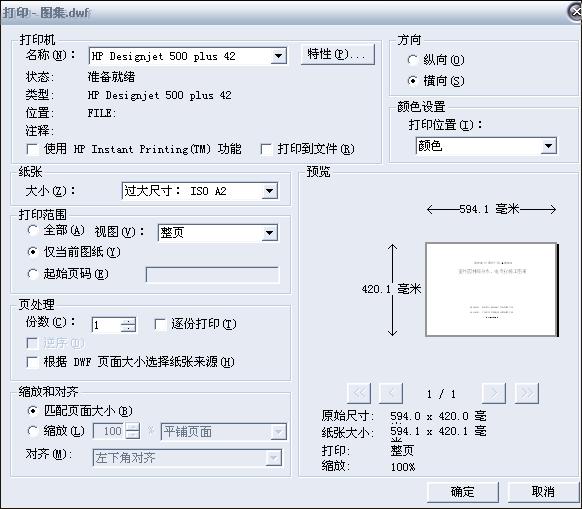Click the page preview thumbnail
The image size is (582, 509).
491,290
